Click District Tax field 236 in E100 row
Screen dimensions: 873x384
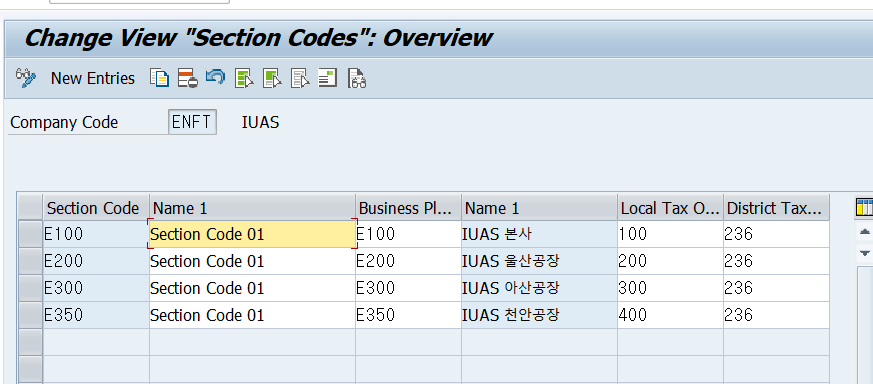777,234
